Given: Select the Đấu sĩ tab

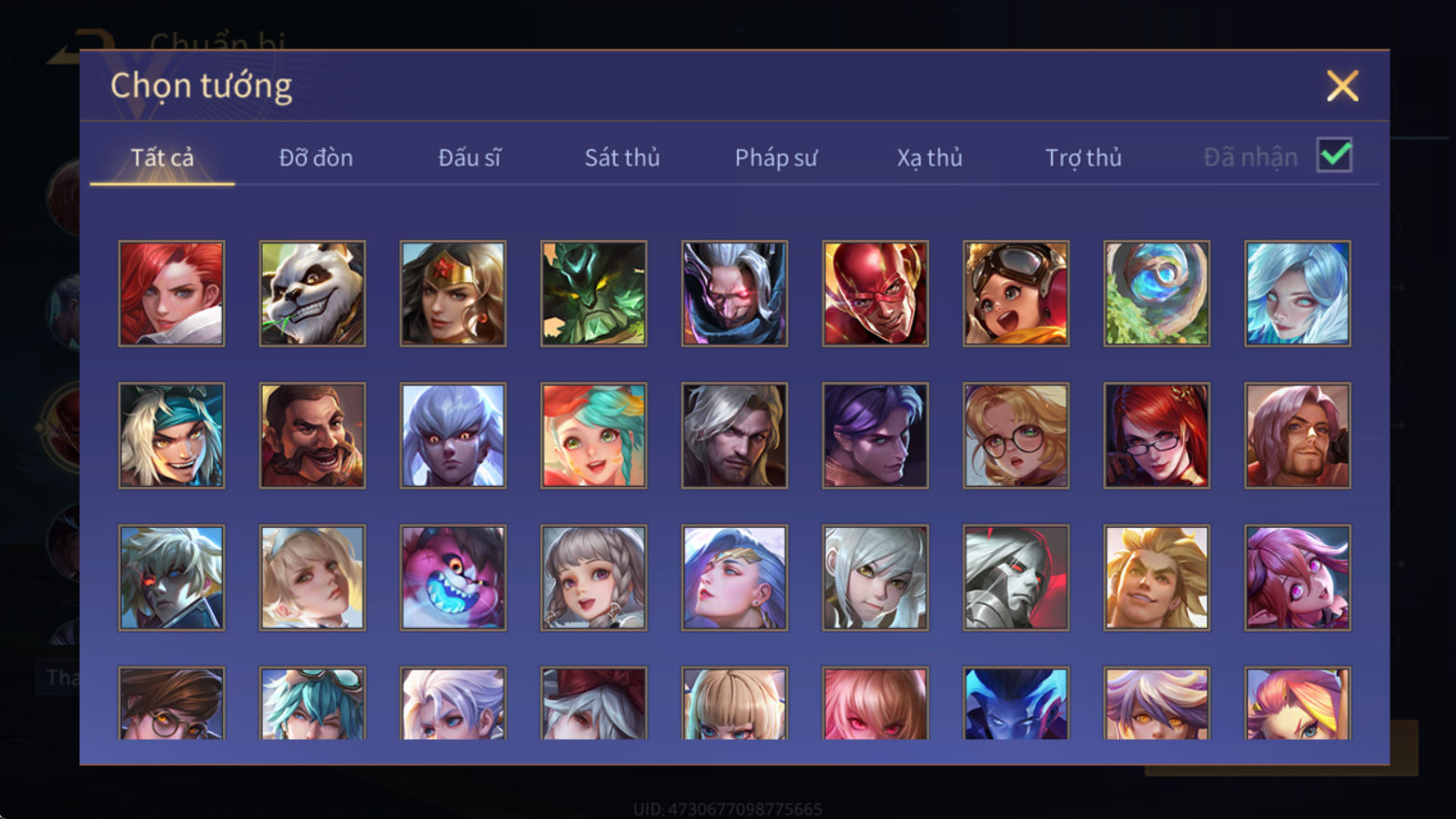Looking at the screenshot, I should [470, 157].
